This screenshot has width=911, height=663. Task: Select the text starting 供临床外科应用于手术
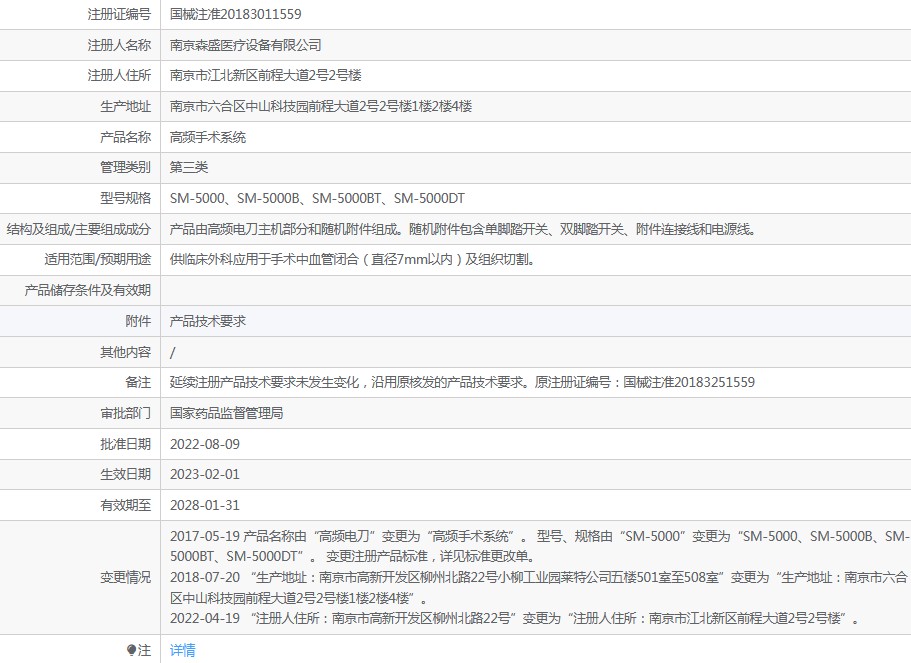(353, 259)
